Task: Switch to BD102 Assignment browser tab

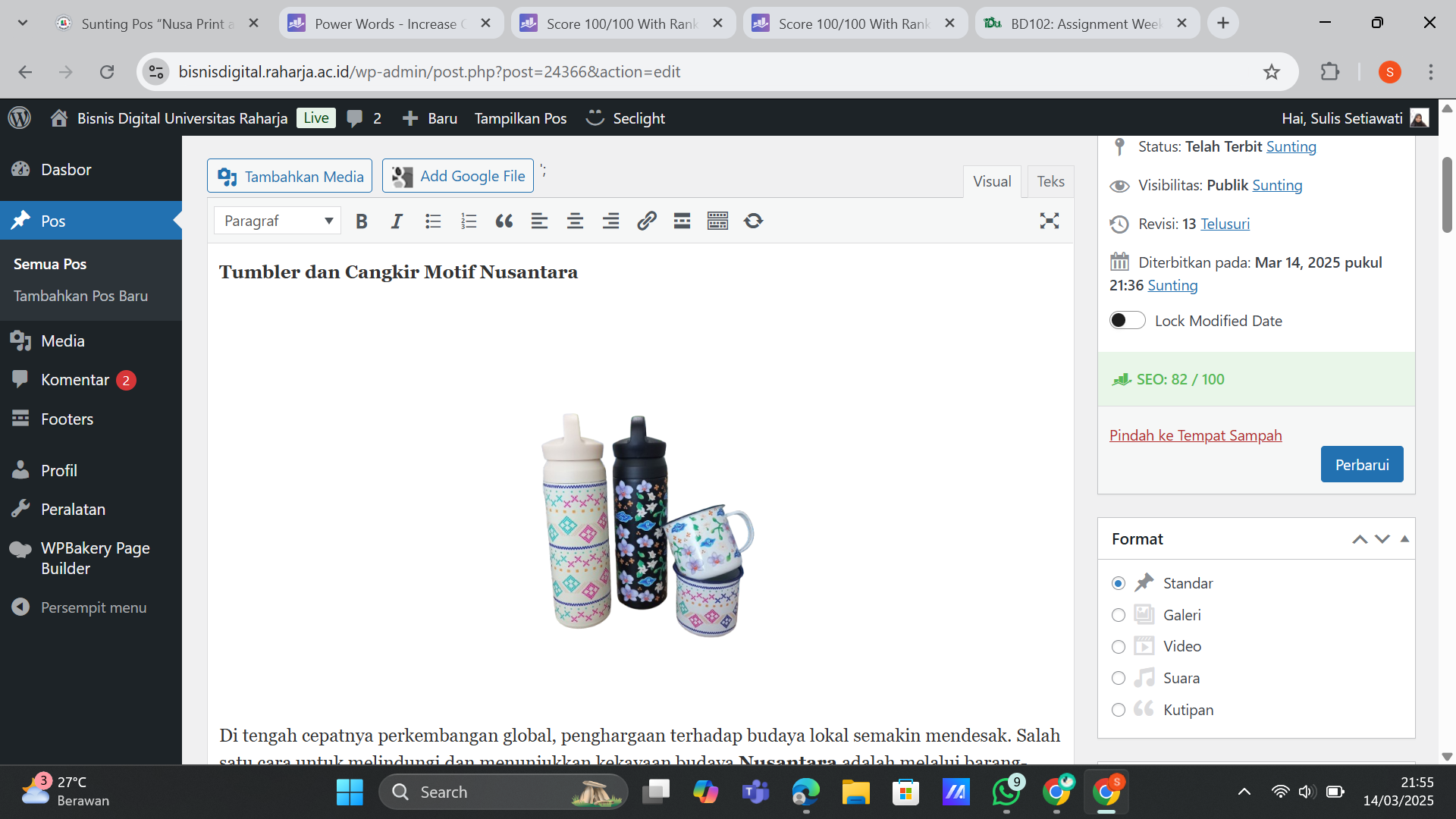Action: 1087,24
